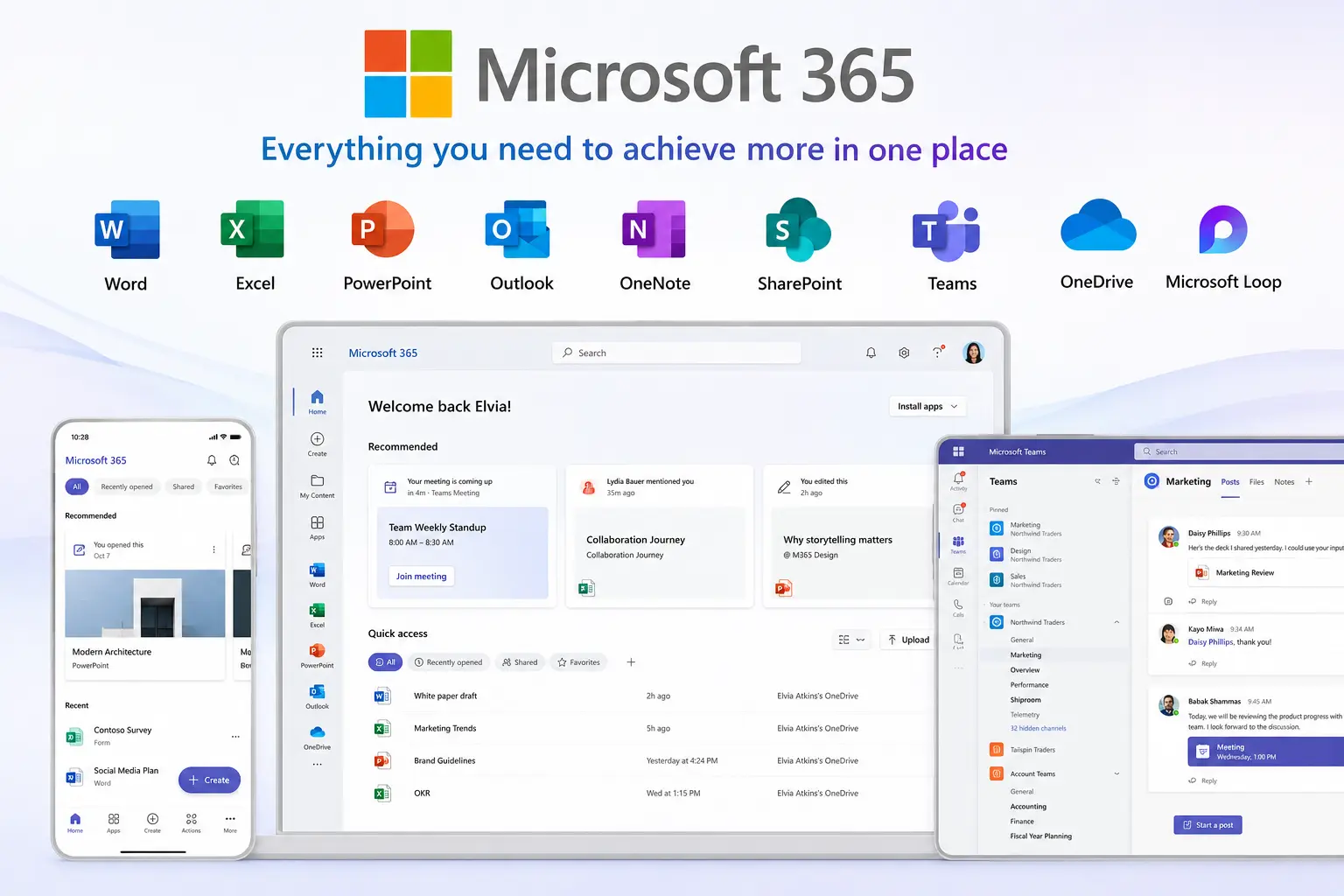Collapse Northwind Traders team in Teams
This screenshot has height=896, width=1344.
[x=1116, y=622]
